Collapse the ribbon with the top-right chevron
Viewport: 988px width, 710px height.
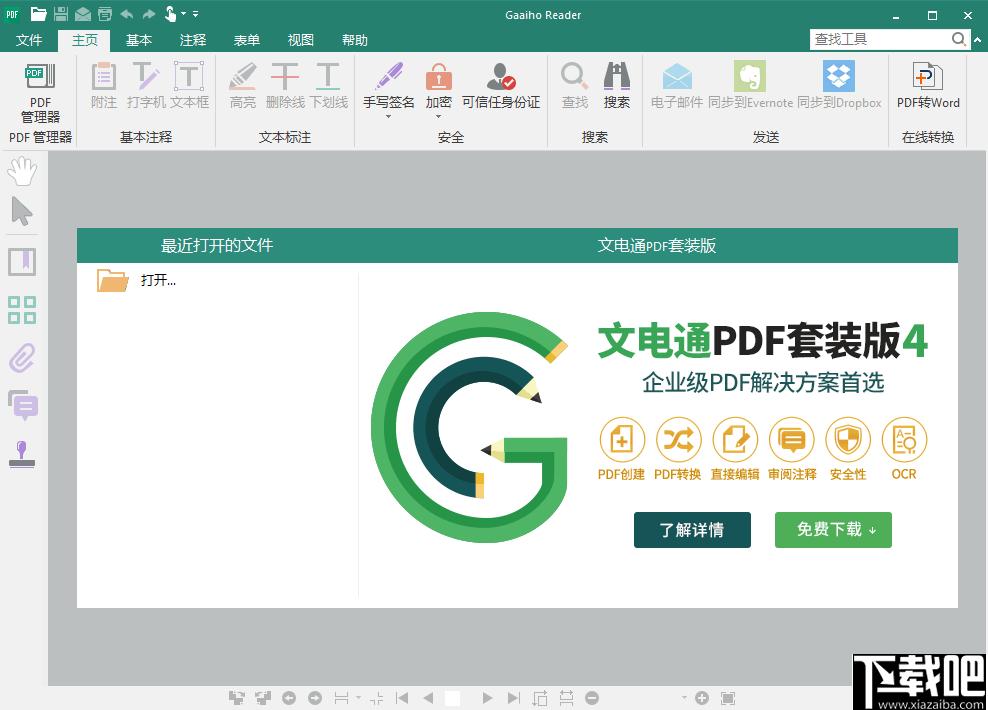tap(977, 40)
